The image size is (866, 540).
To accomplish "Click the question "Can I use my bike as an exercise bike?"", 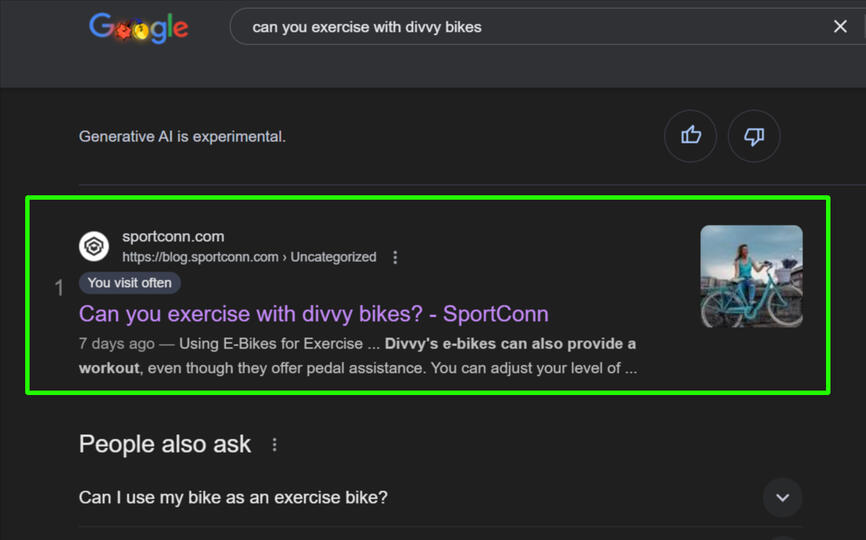I will click(x=233, y=497).
